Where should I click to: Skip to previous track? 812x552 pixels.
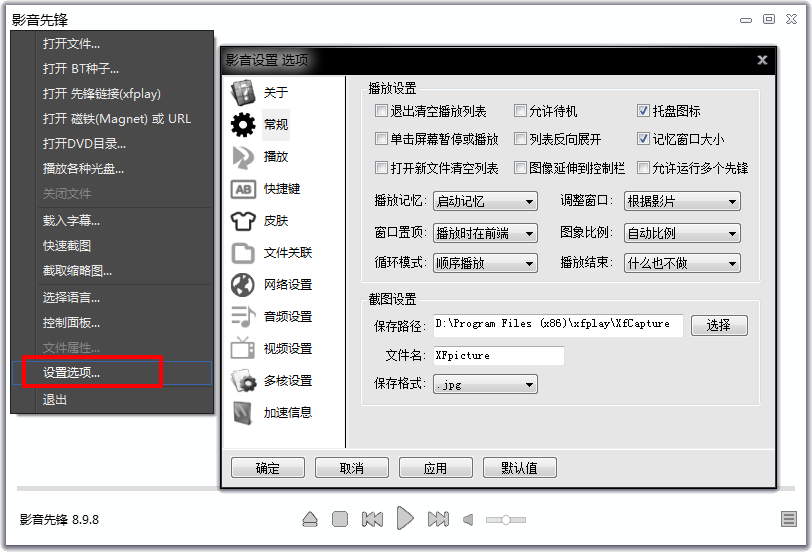click(x=372, y=519)
